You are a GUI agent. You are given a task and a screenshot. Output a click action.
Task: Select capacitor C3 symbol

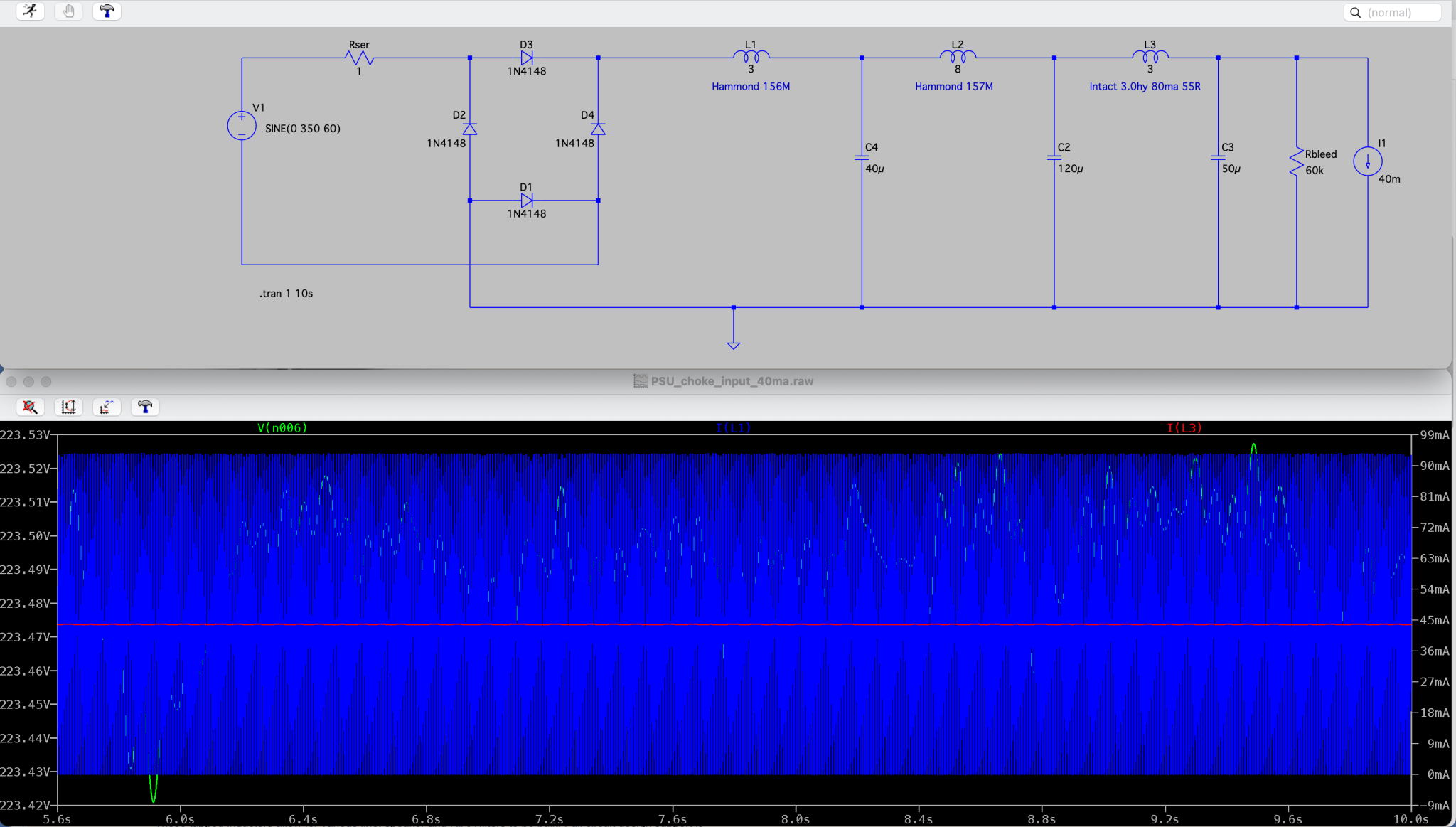click(x=1219, y=158)
